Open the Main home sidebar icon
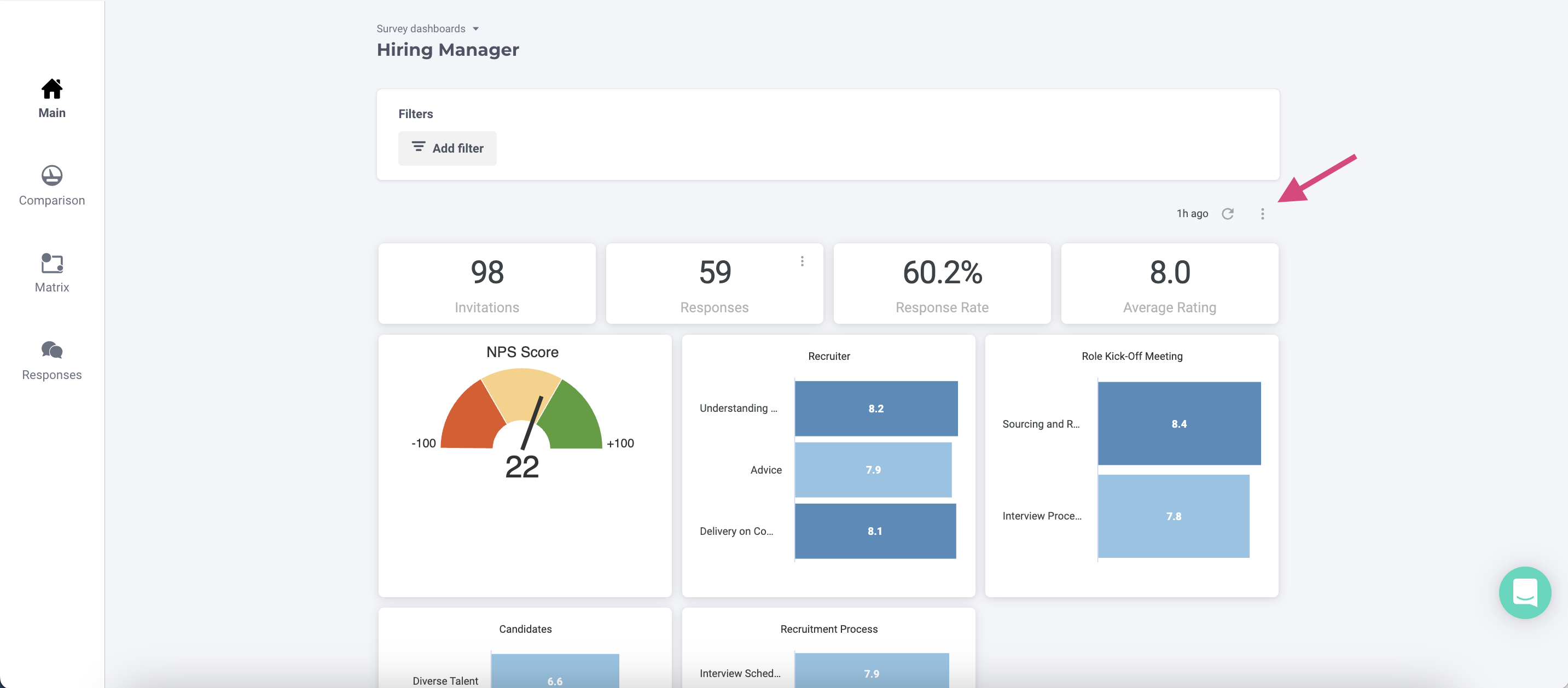The height and width of the screenshot is (688, 1568). [52, 90]
